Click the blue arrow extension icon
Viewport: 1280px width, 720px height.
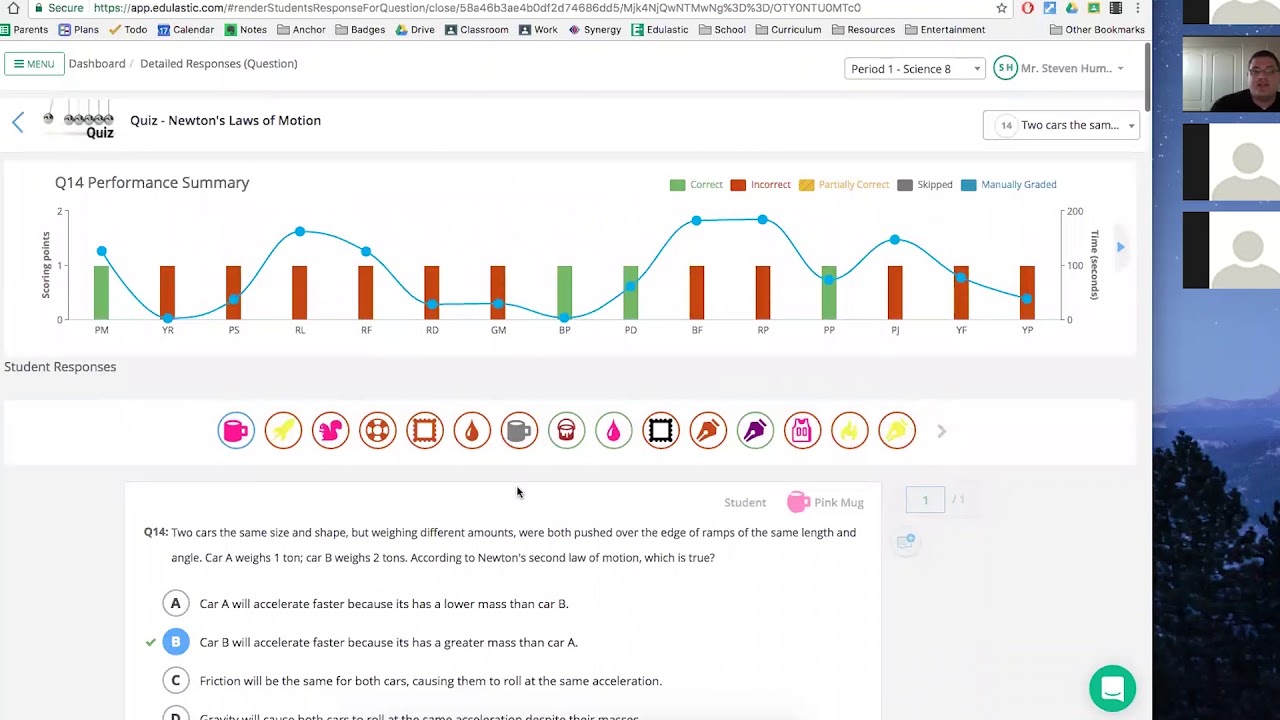(1049, 8)
